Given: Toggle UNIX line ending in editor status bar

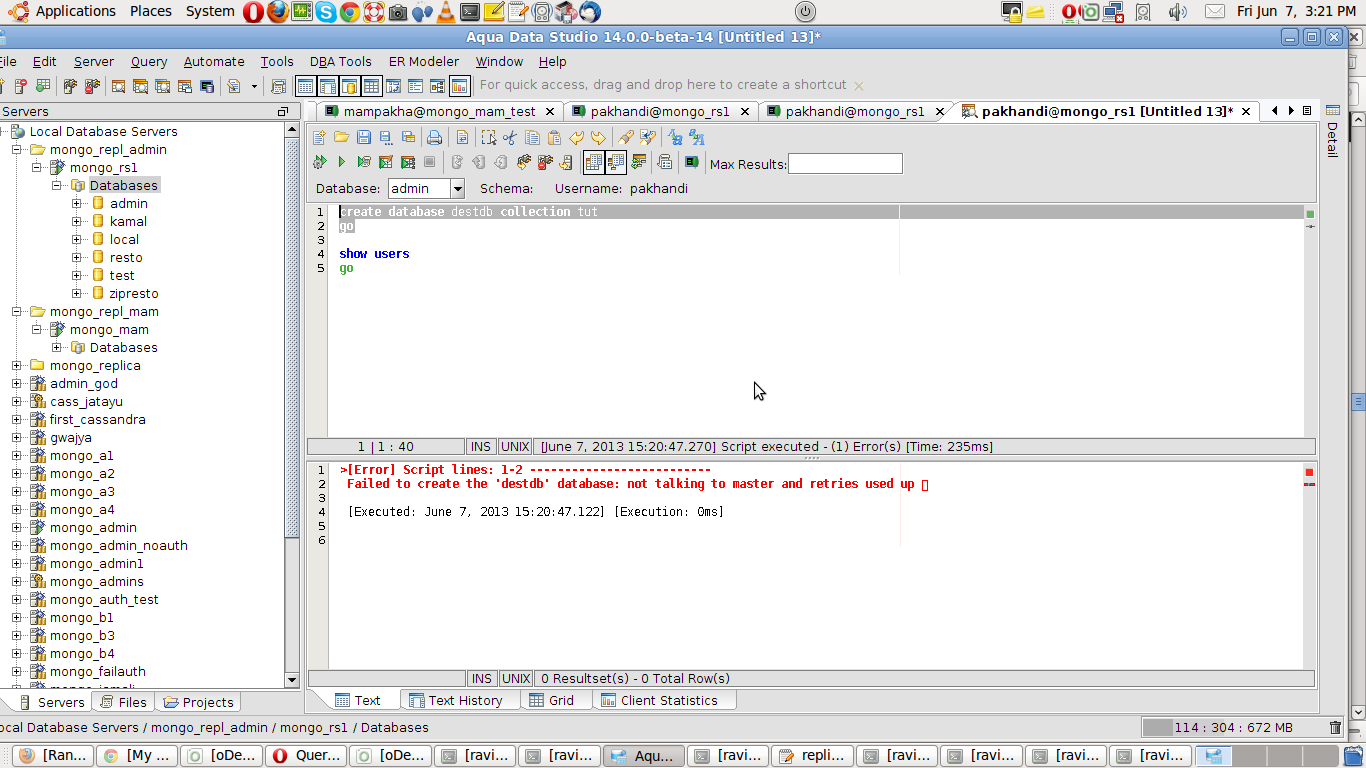Looking at the screenshot, I should [x=516, y=447].
